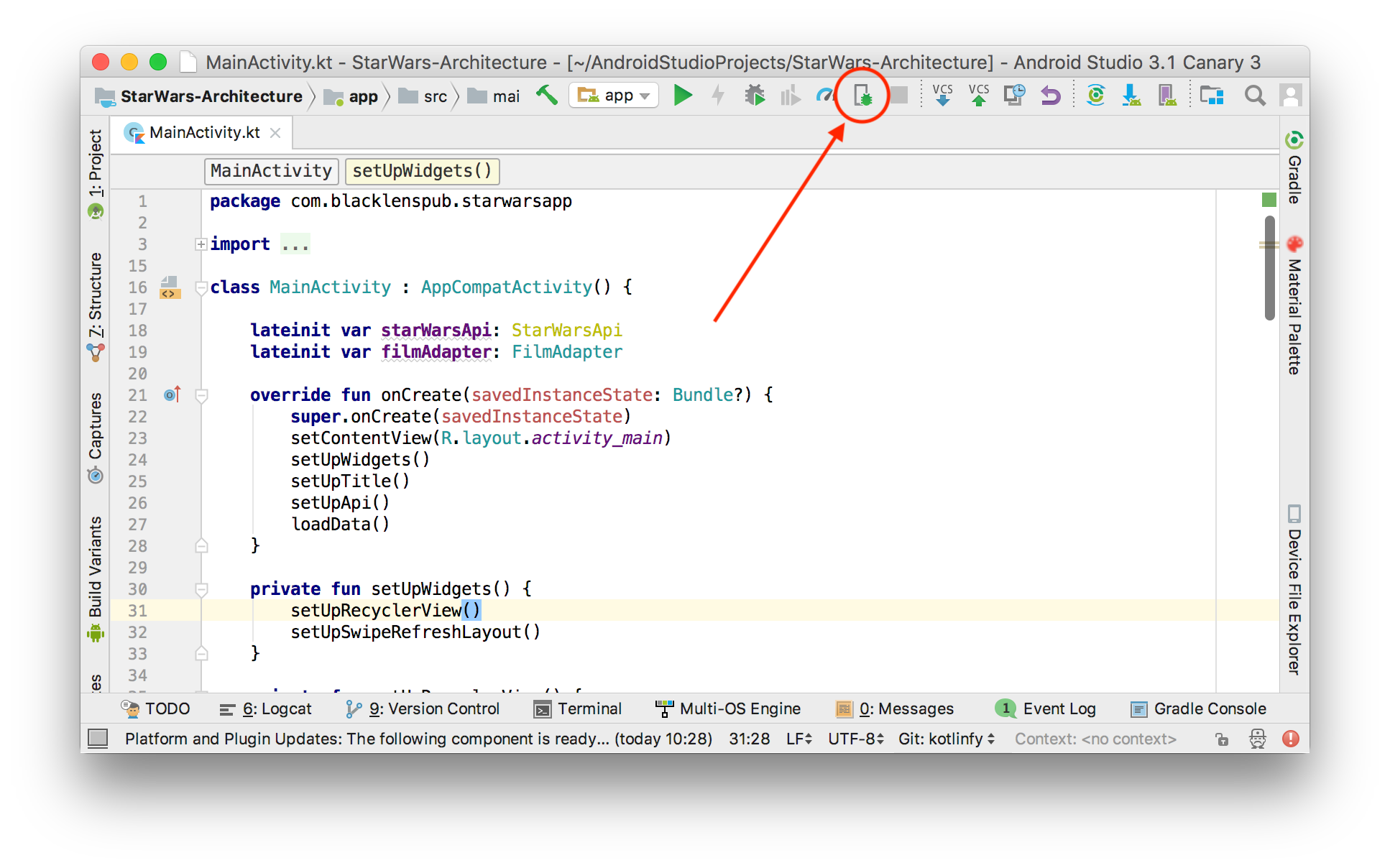Click the setUpWidgets() structure breadcrumb
The height and width of the screenshot is (868, 1390).
(422, 171)
